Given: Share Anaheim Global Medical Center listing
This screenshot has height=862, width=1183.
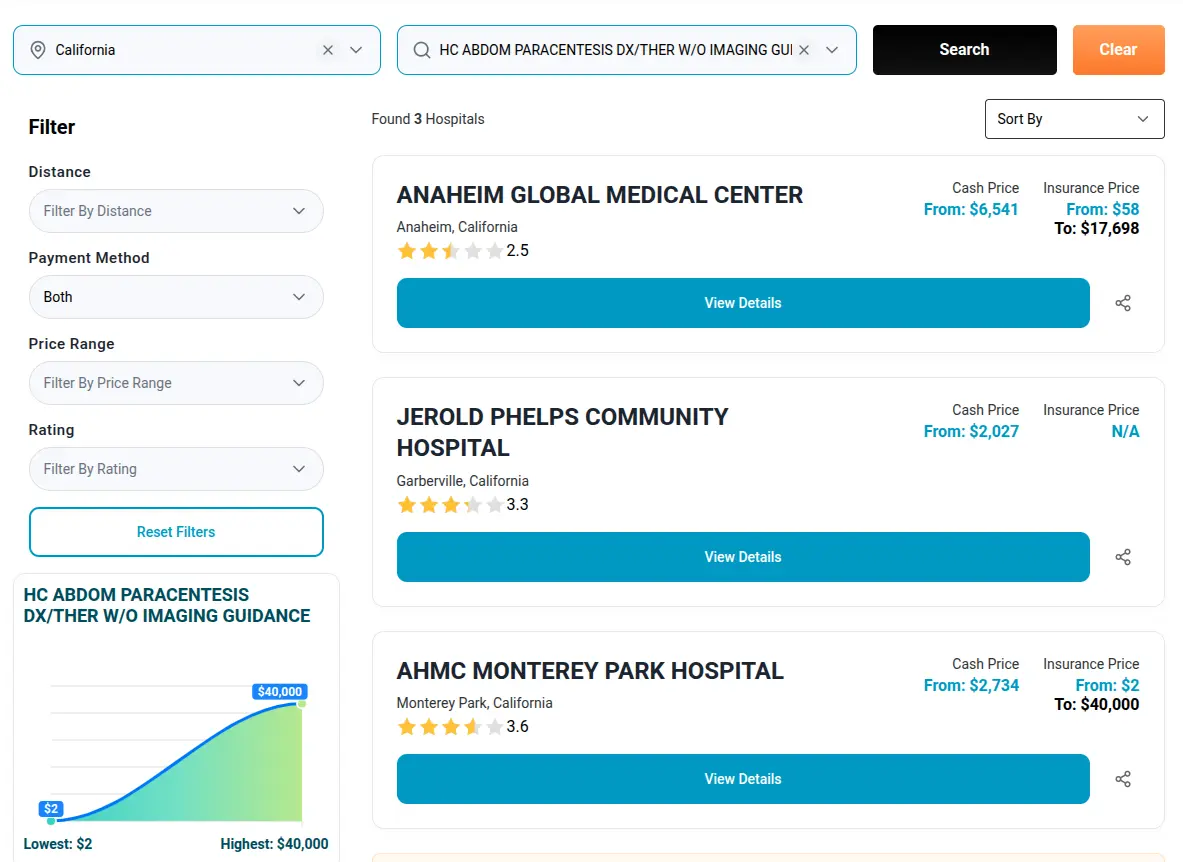Looking at the screenshot, I should (1123, 303).
